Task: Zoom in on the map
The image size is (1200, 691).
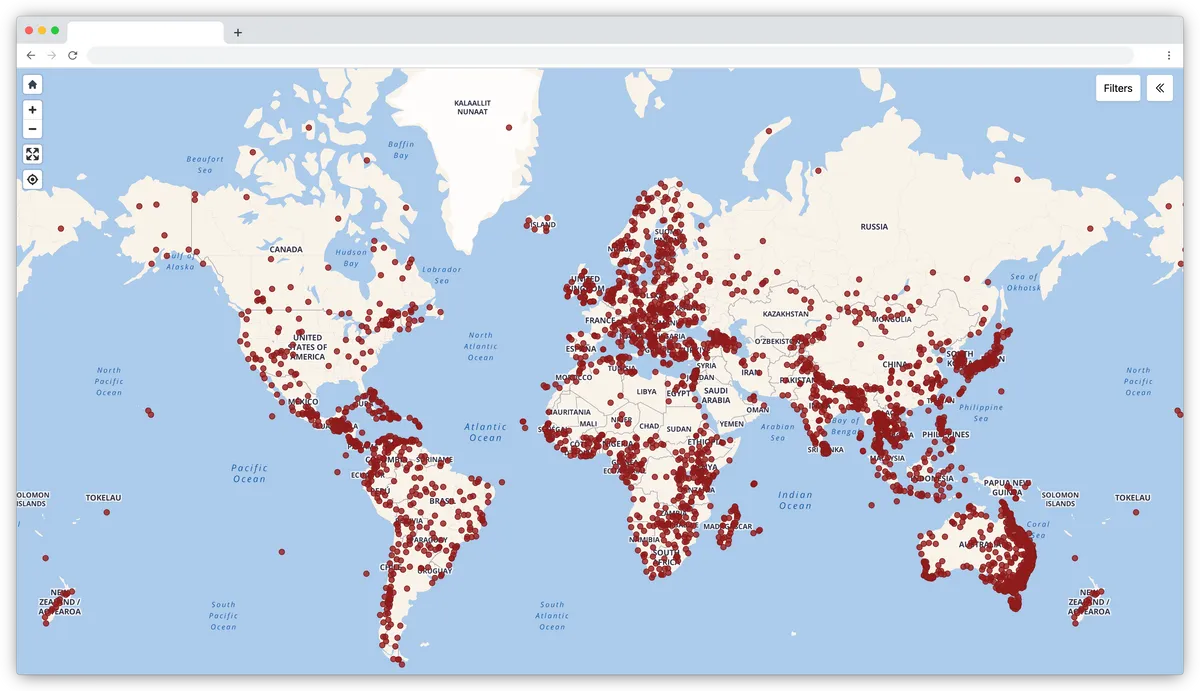Action: click(33, 110)
